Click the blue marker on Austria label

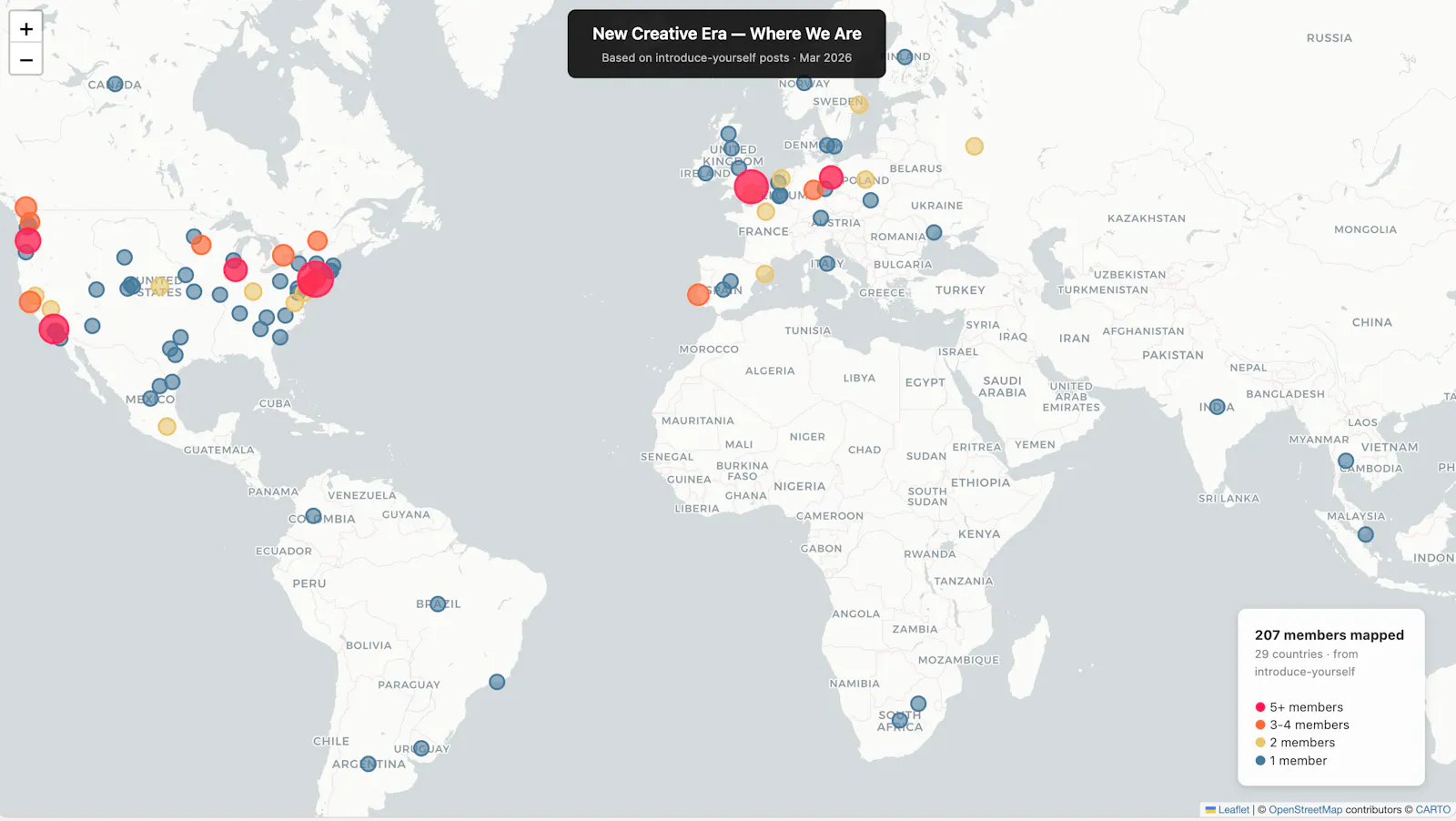click(x=821, y=218)
